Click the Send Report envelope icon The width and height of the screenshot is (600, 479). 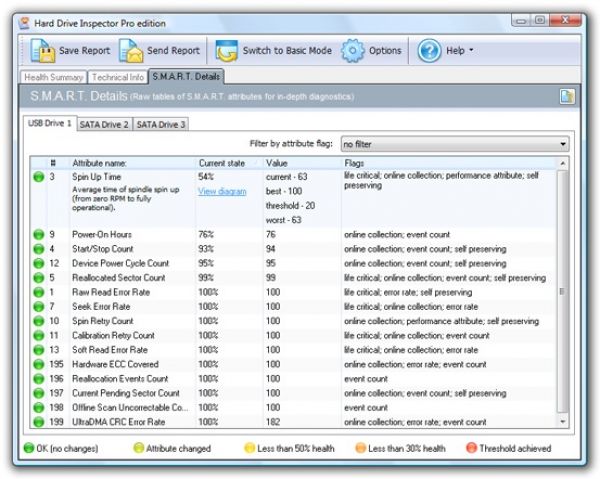132,50
